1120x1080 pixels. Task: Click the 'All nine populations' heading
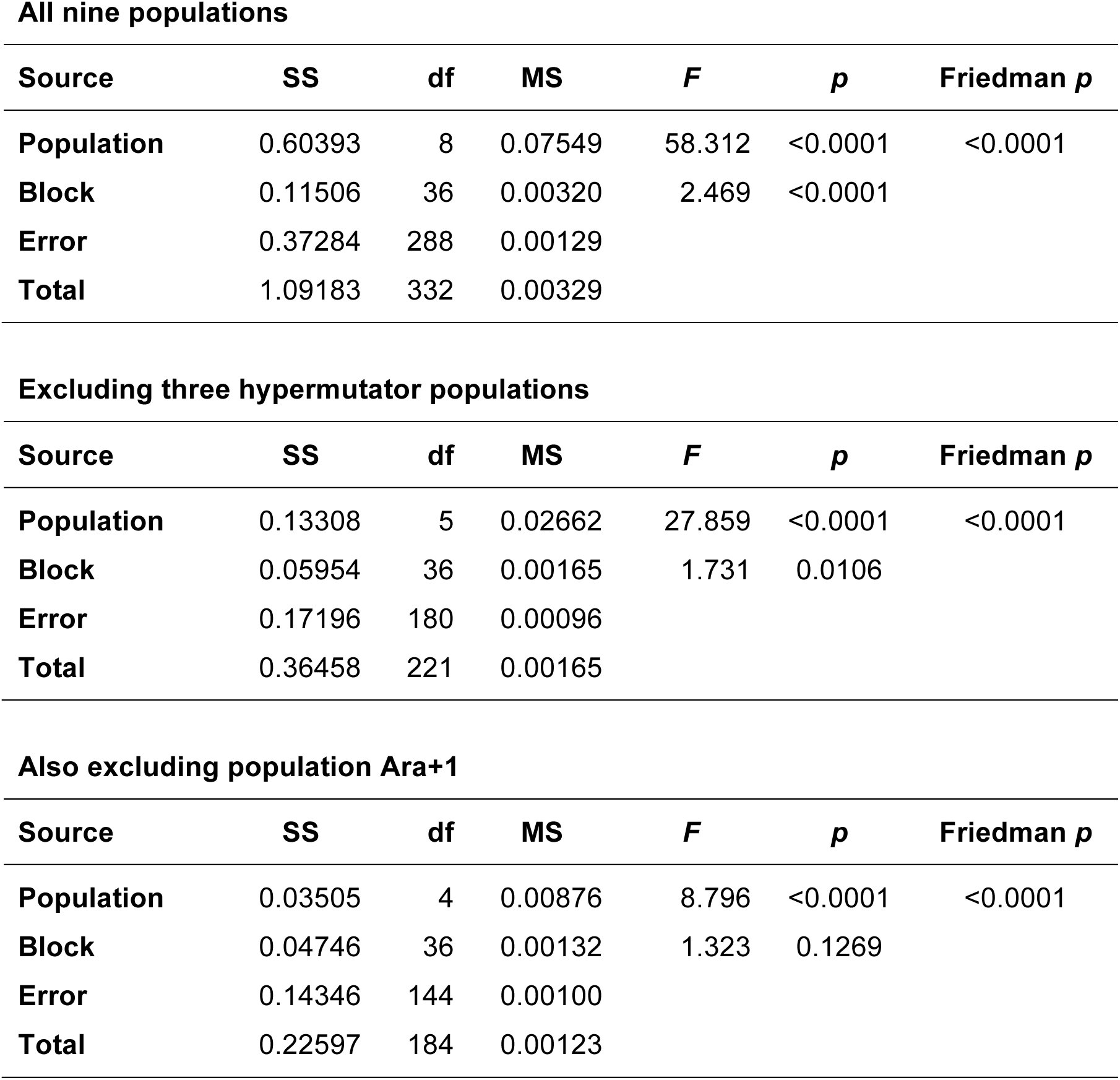(153, 12)
